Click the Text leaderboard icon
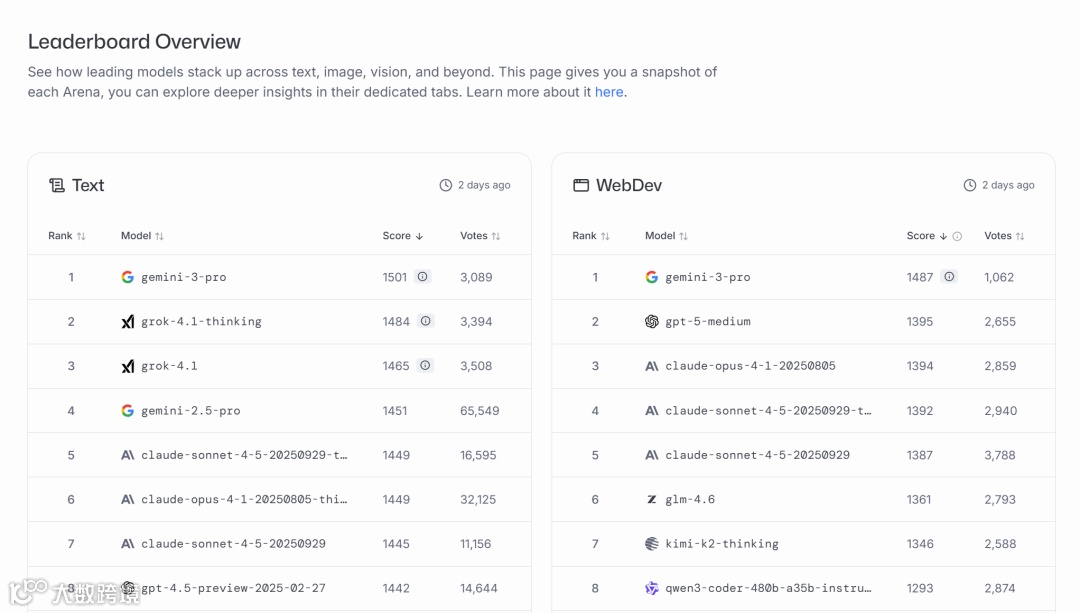 coord(57,185)
